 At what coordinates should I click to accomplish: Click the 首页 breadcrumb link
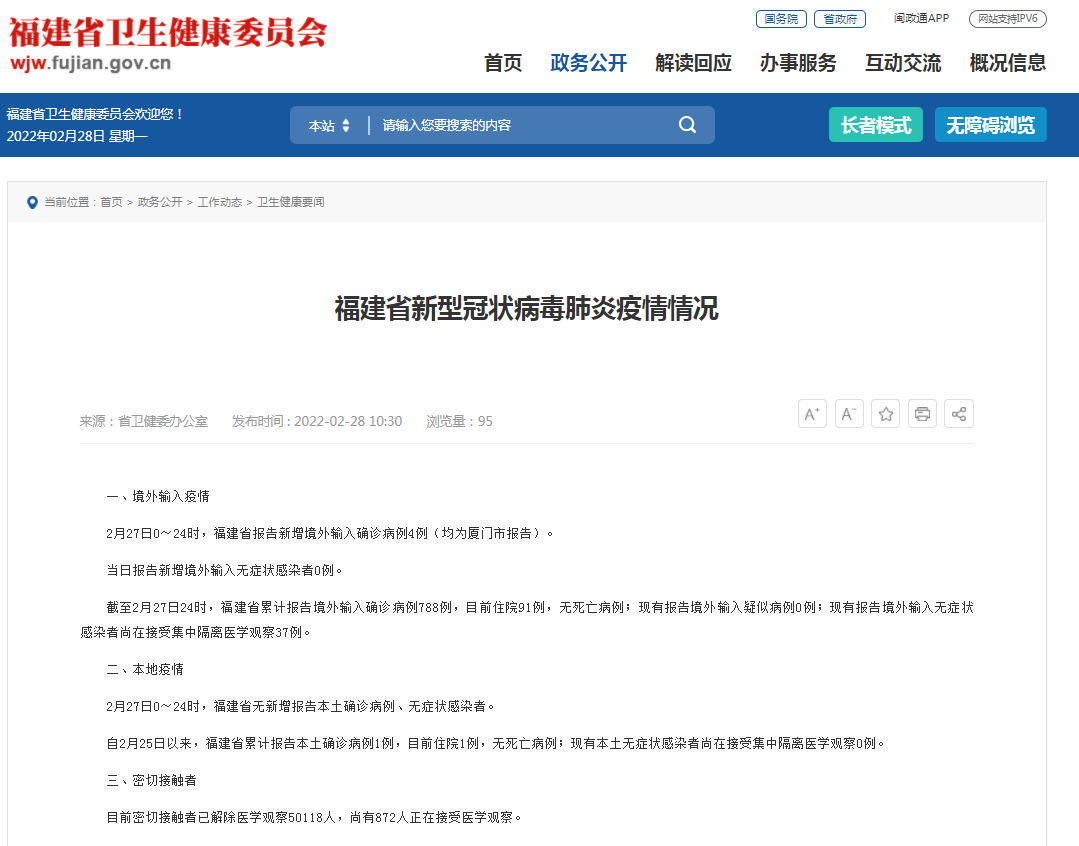[111, 202]
